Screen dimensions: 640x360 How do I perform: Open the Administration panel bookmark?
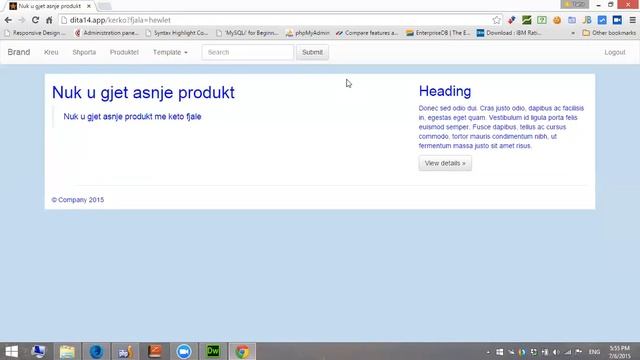tap(107, 33)
